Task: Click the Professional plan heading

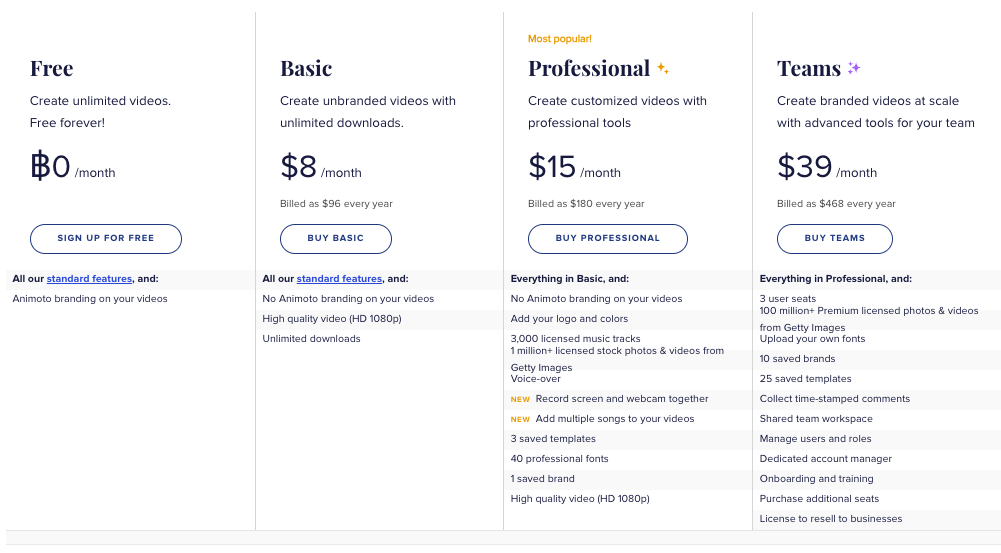Action: [x=589, y=69]
